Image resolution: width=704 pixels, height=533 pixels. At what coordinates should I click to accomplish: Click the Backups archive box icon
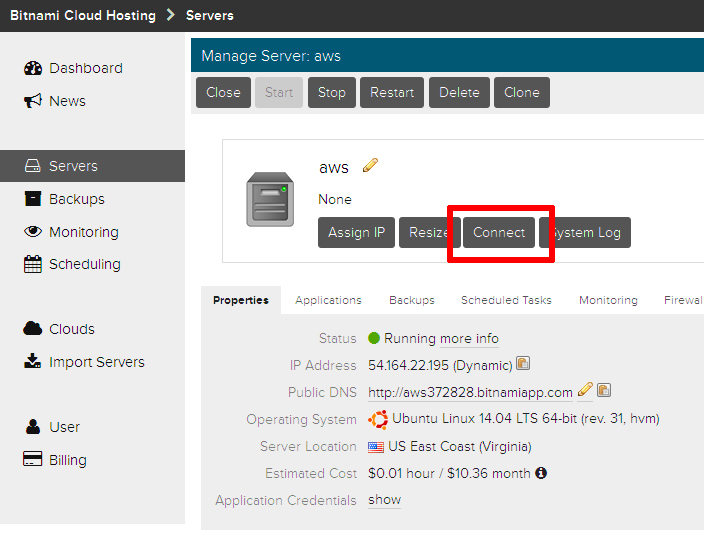[x=33, y=198]
